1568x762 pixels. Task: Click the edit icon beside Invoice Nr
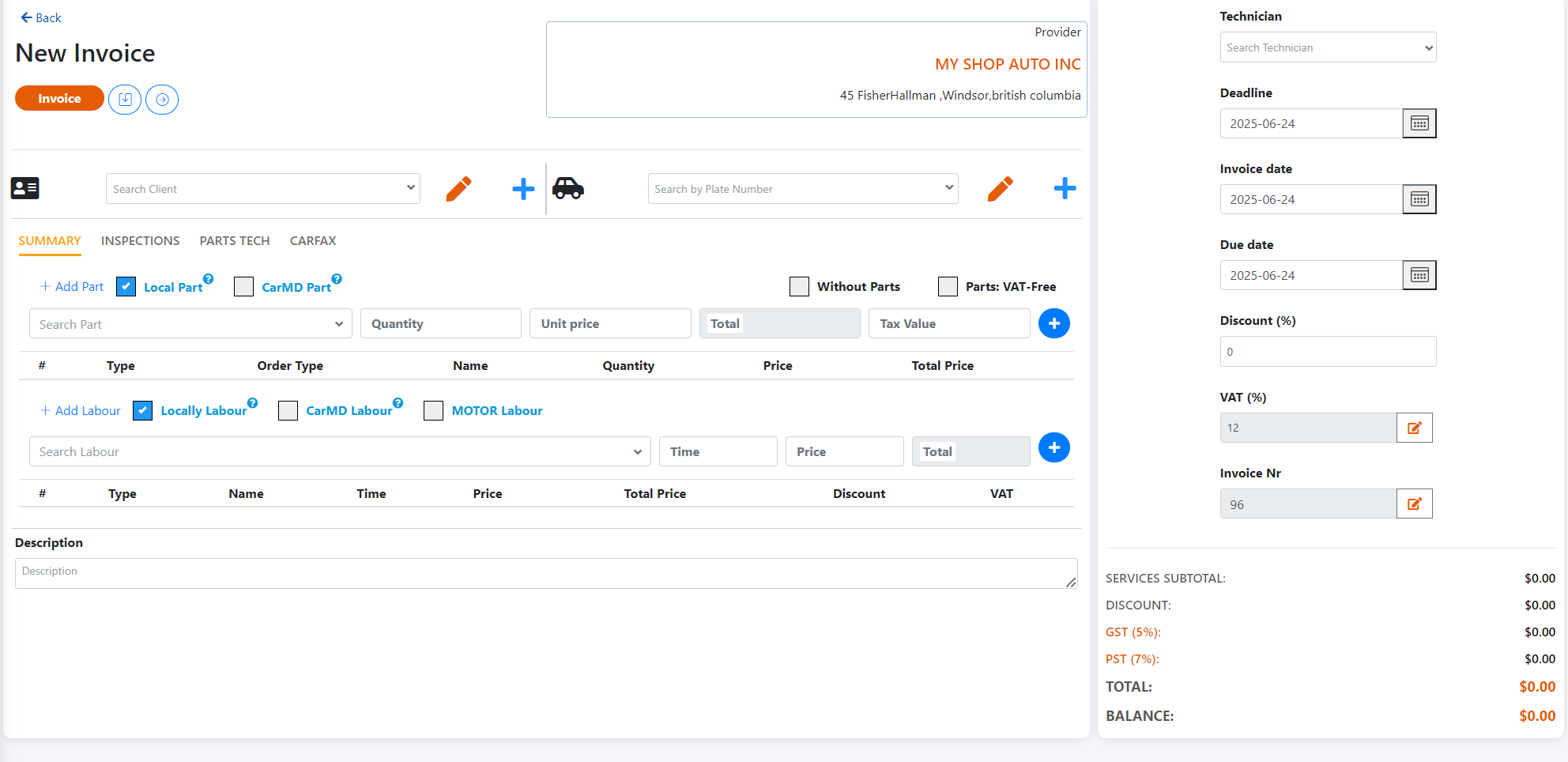pyautogui.click(x=1414, y=504)
